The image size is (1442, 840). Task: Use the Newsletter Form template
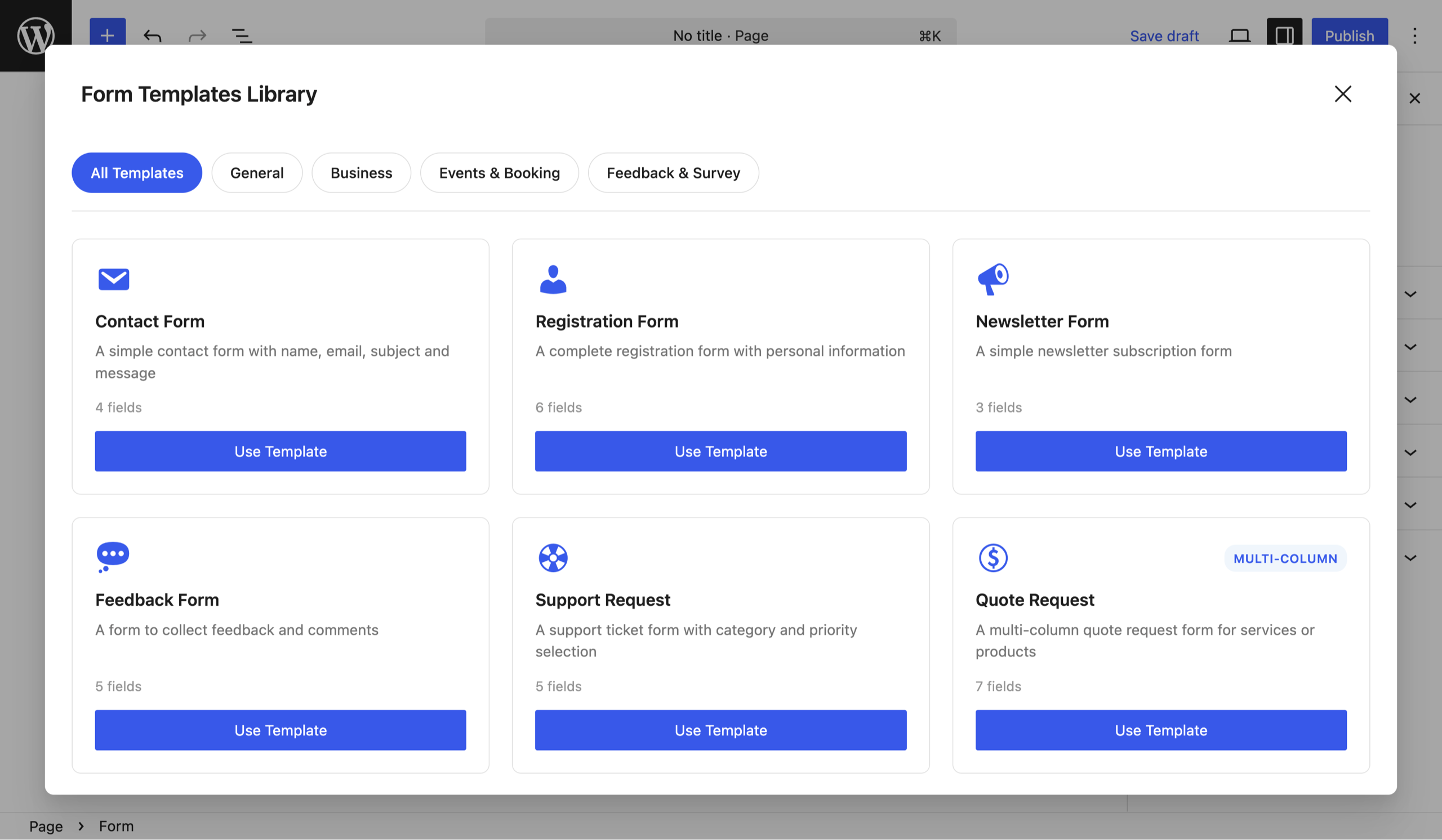tap(1160, 451)
